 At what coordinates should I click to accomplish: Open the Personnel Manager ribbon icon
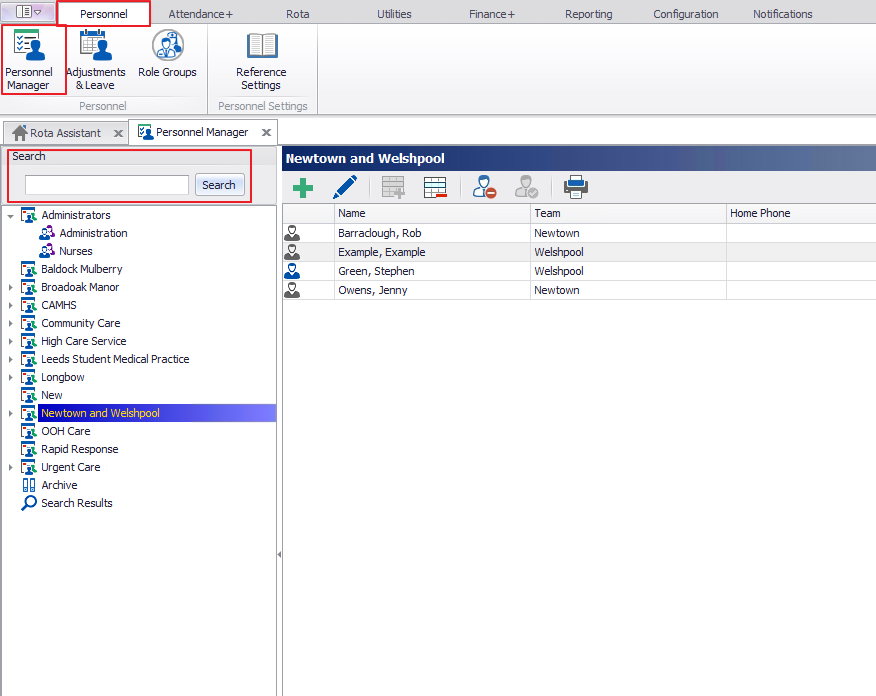point(31,57)
